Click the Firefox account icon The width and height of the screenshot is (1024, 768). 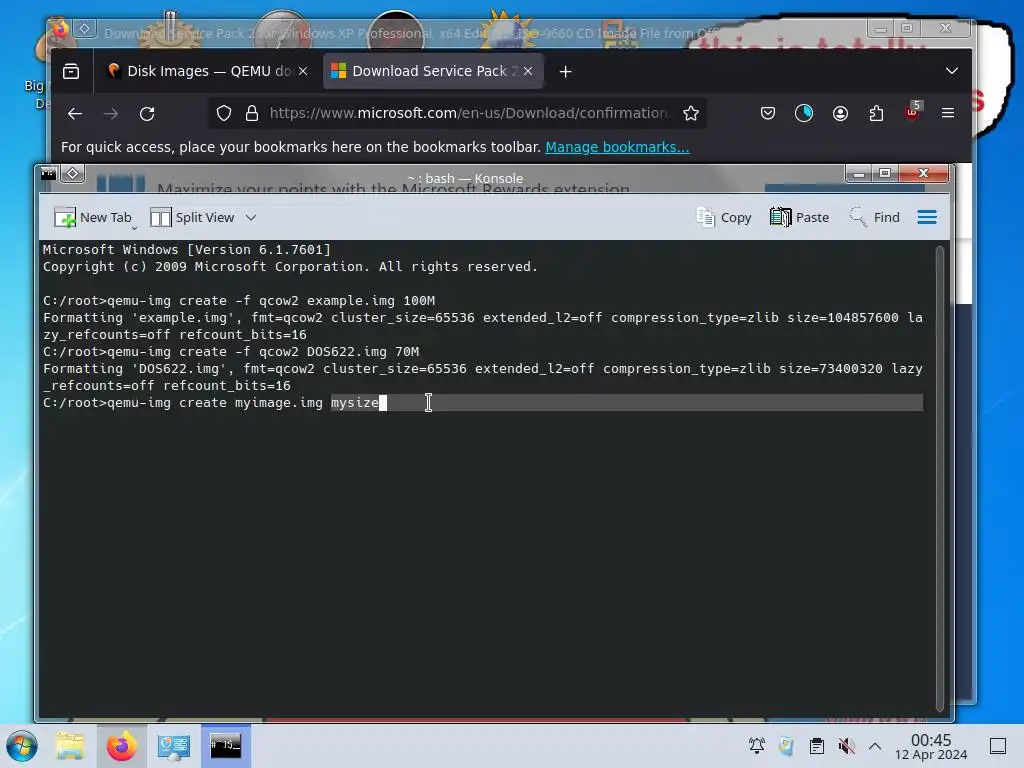[x=840, y=114]
